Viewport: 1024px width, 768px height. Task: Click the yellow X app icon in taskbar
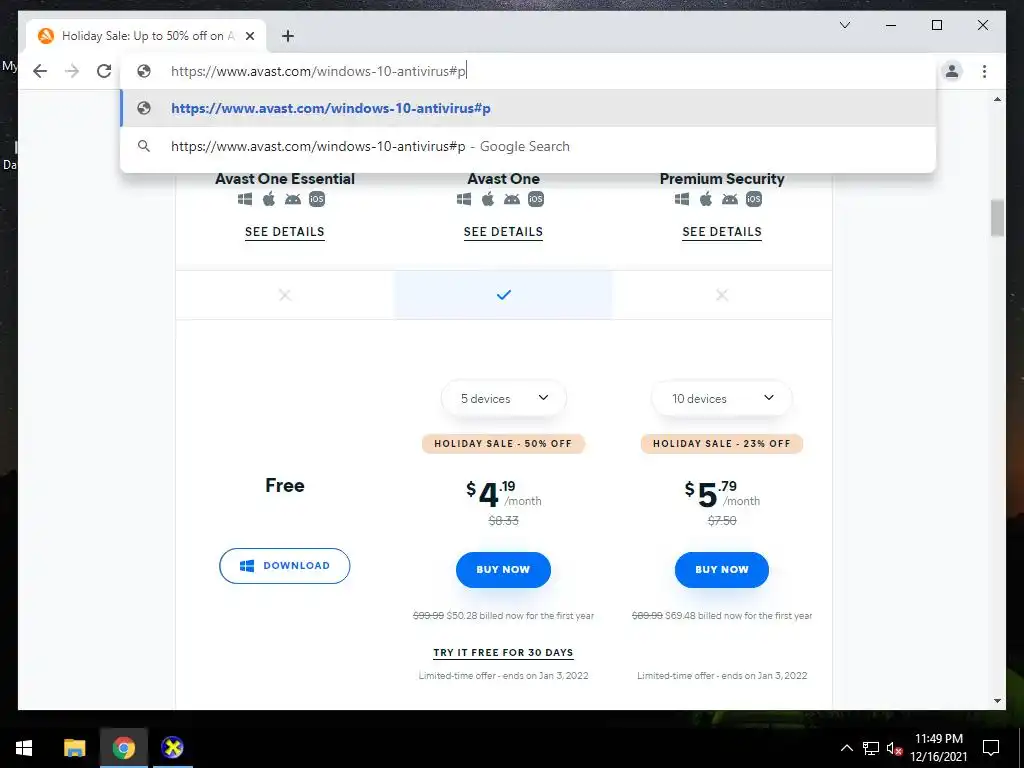click(172, 748)
